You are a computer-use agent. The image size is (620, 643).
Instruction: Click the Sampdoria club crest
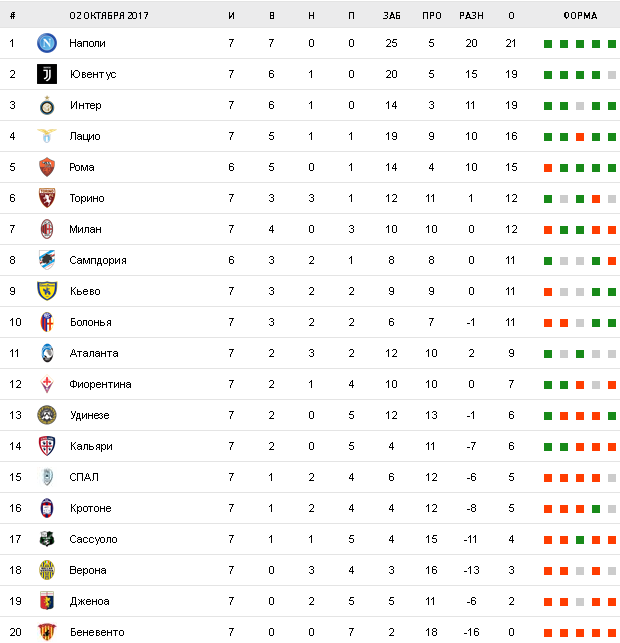pos(46,260)
